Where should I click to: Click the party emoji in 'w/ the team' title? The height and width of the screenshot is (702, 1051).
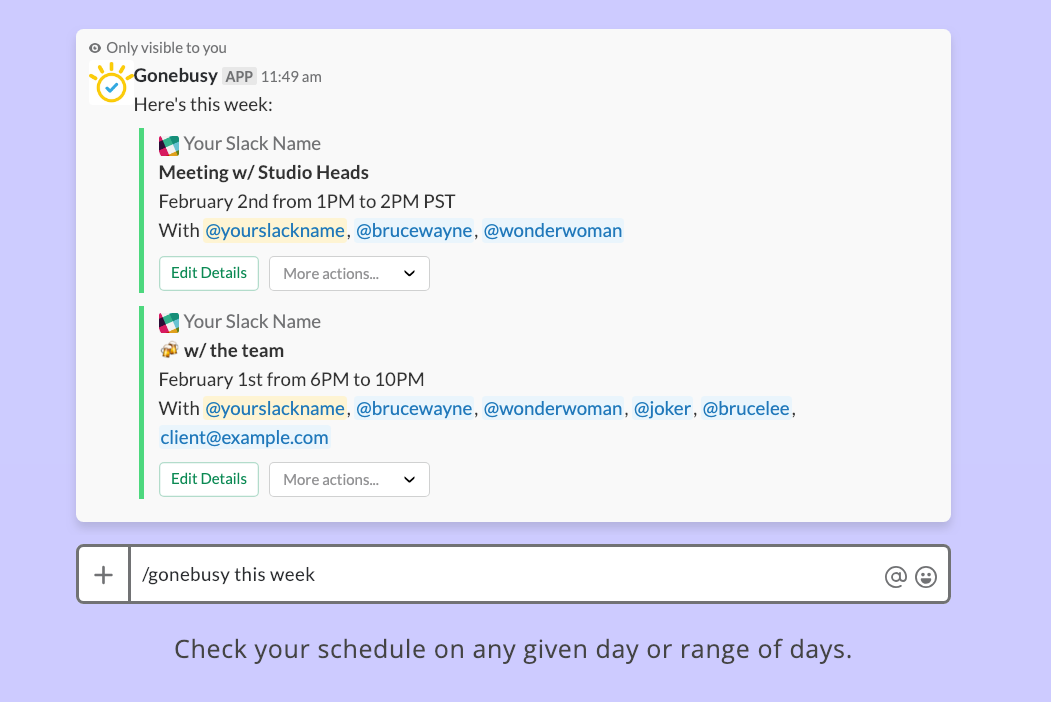coord(168,349)
